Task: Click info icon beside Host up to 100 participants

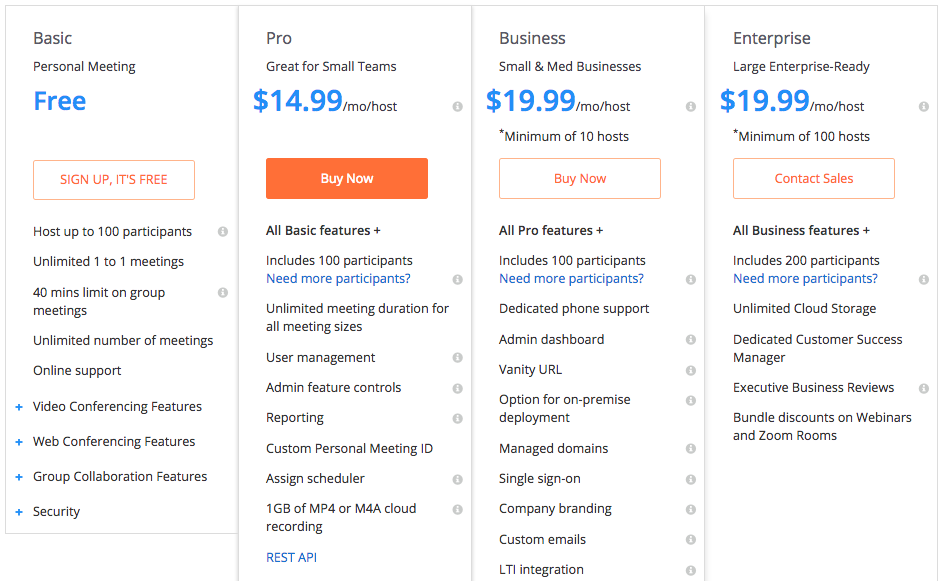Action: [x=223, y=232]
